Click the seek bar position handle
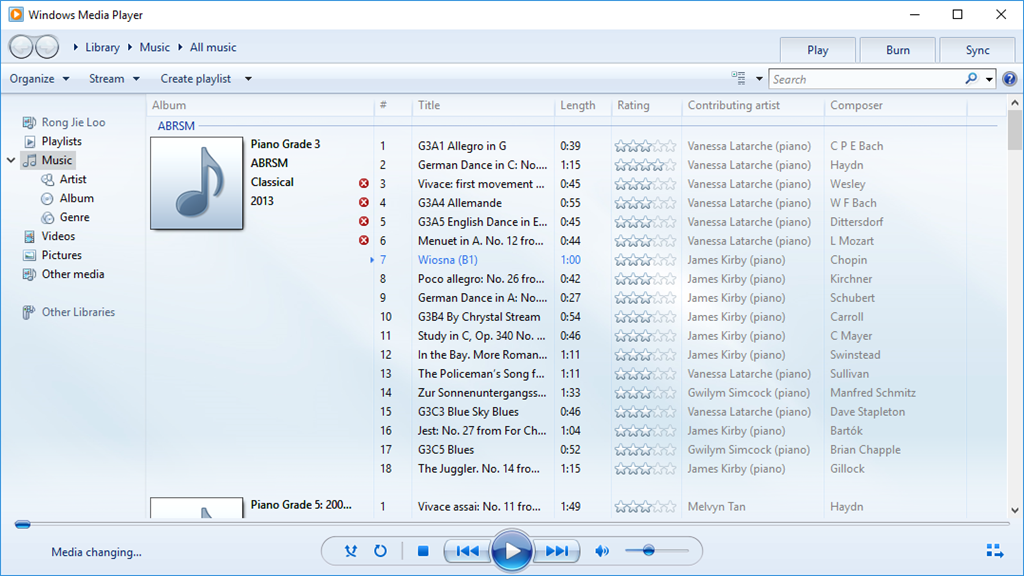1024x576 pixels. 23,524
